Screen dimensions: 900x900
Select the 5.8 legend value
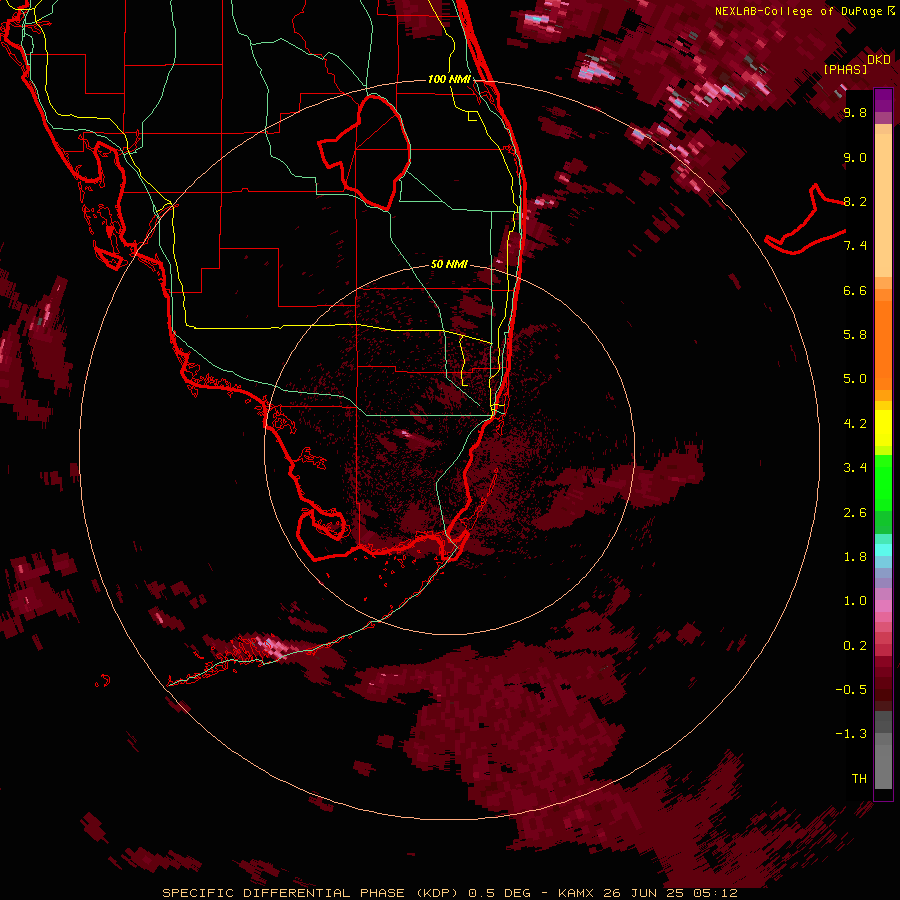(855, 335)
